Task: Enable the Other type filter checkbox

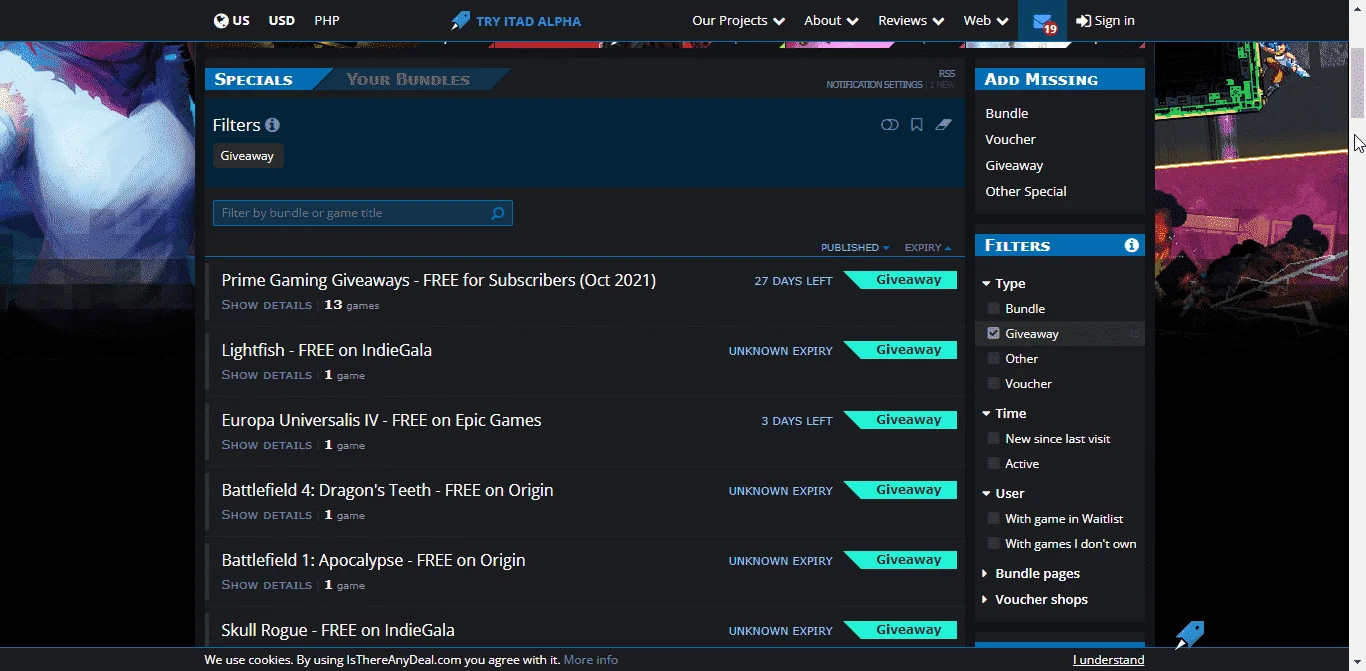Action: pos(993,358)
